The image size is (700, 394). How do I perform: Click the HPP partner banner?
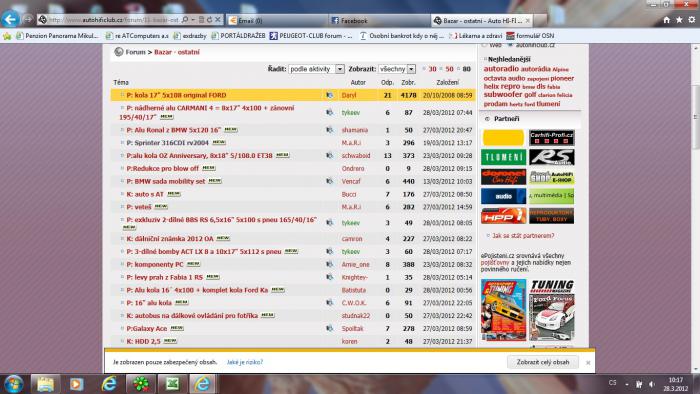(504, 216)
